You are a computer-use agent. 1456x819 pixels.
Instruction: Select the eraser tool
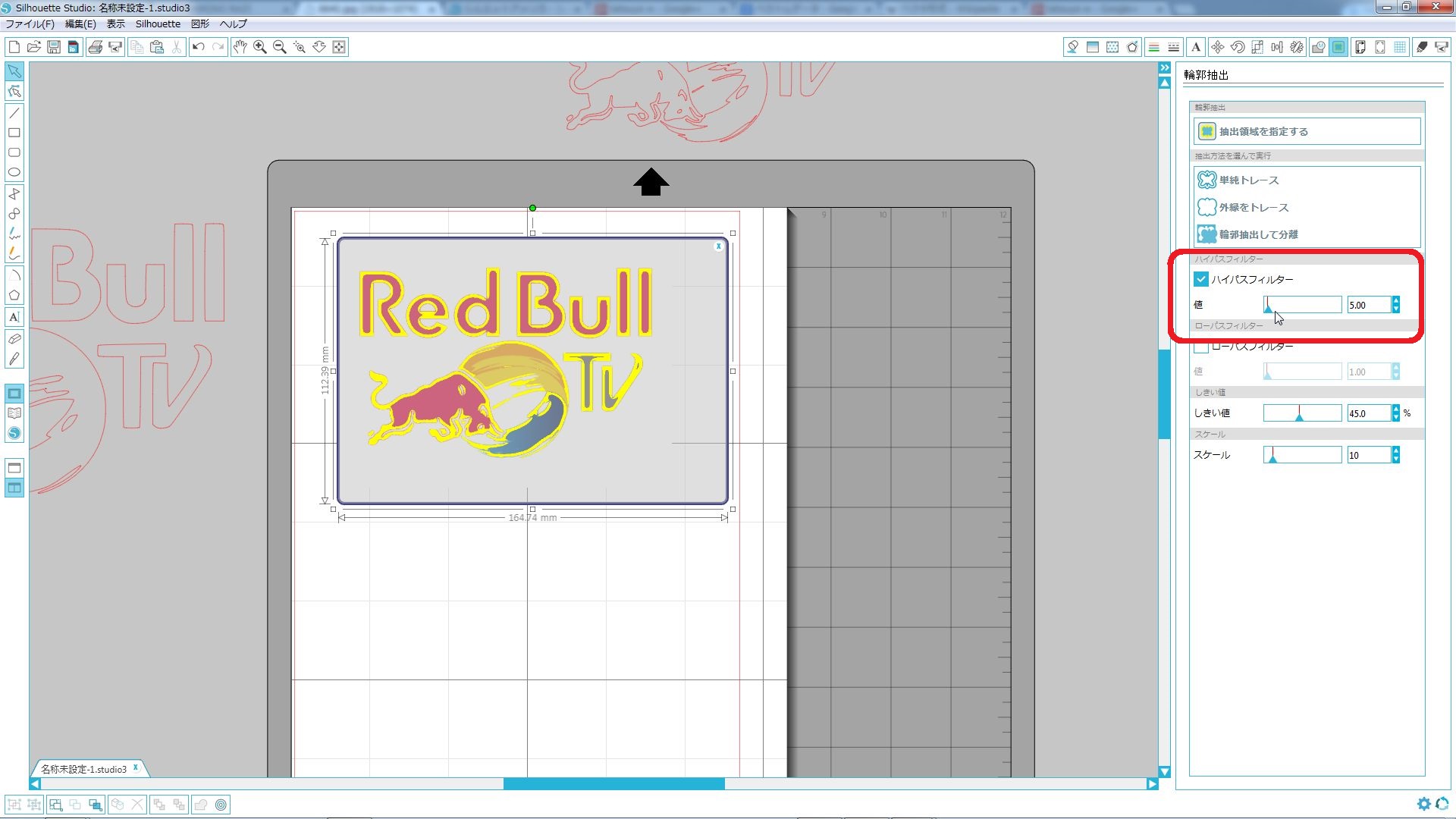point(14,338)
